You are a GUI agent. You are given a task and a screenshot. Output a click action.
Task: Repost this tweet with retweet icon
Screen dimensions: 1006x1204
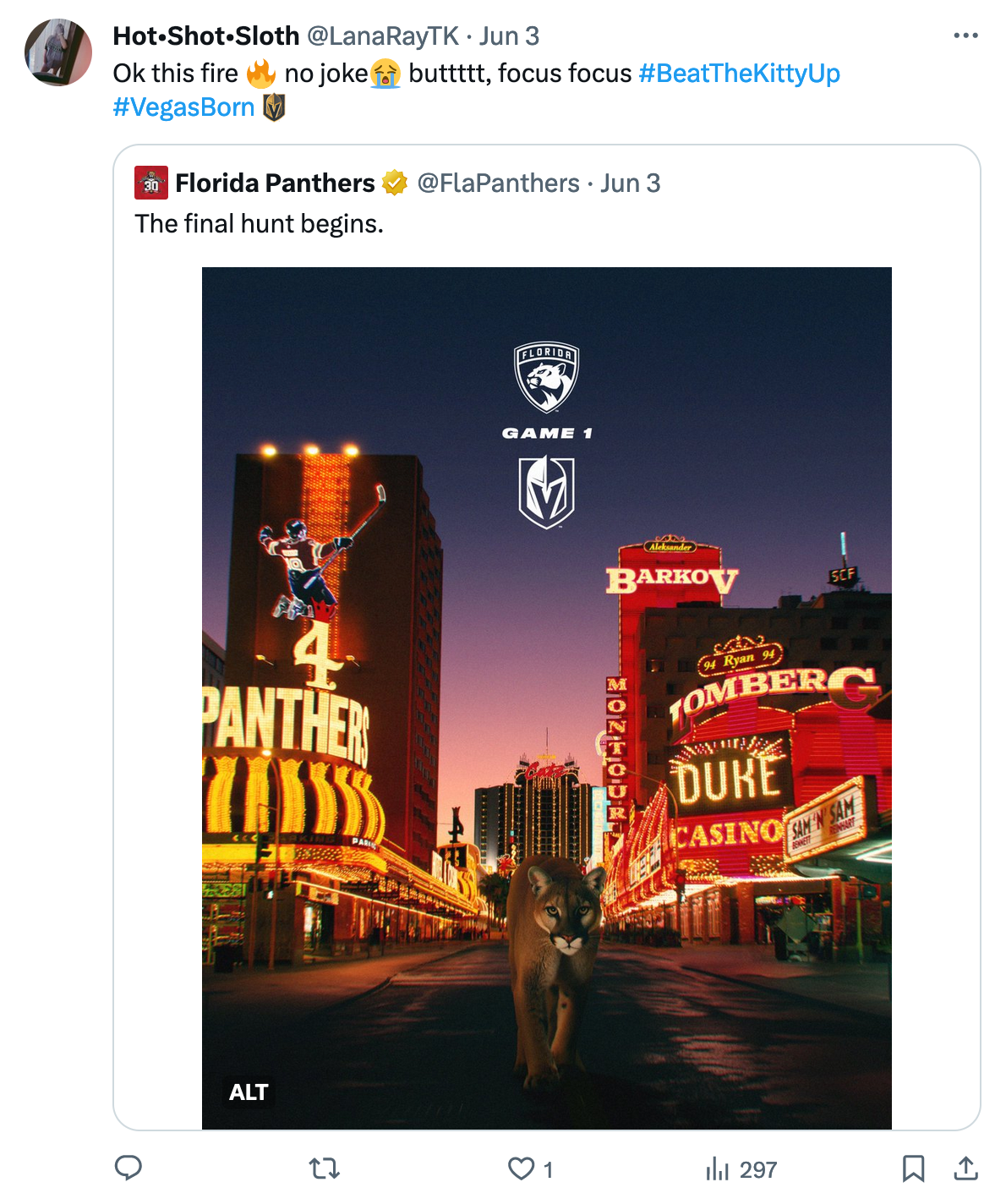(x=325, y=1168)
